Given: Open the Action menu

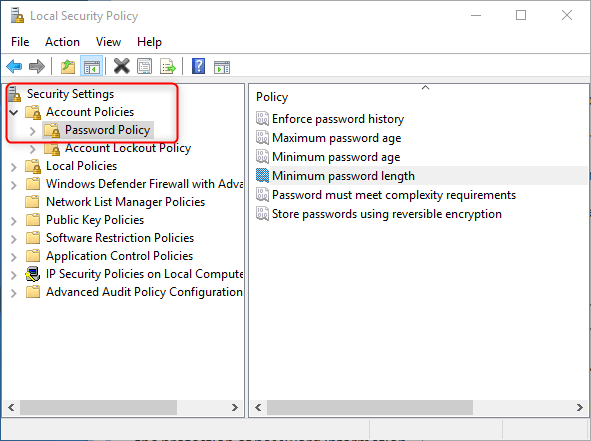Looking at the screenshot, I should click(x=62, y=42).
